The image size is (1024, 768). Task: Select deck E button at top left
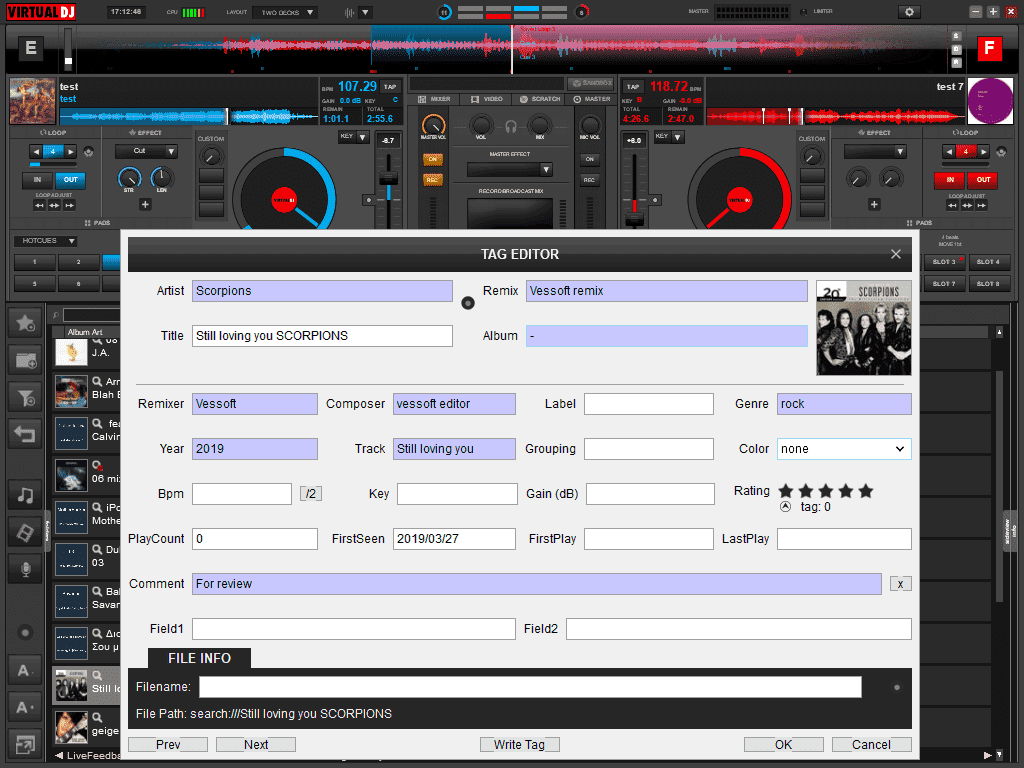[x=31, y=48]
